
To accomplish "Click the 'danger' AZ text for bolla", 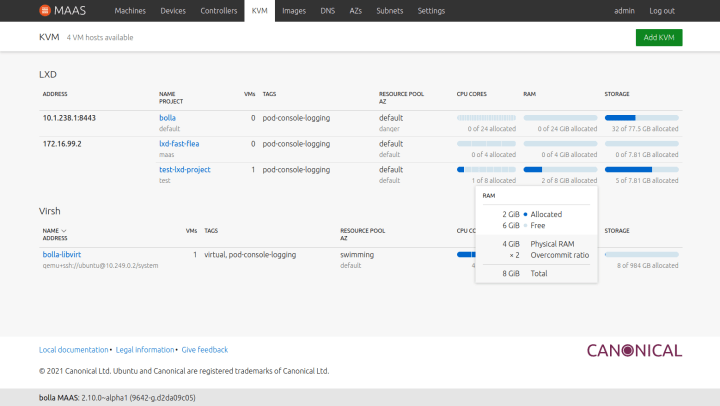I will coord(389,129).
